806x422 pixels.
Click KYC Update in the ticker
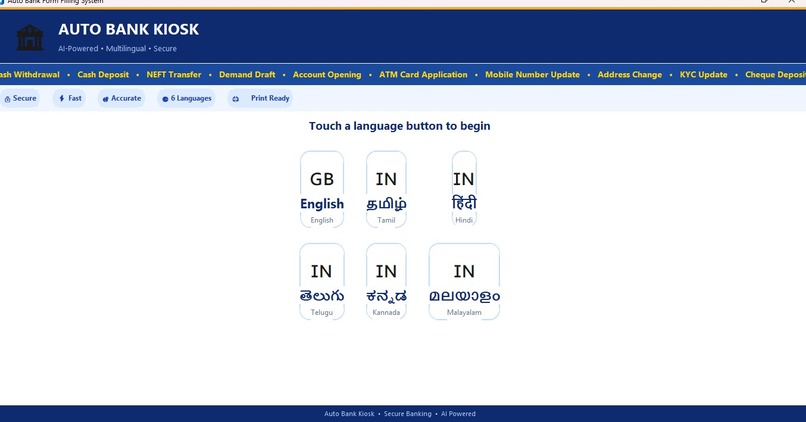point(704,75)
